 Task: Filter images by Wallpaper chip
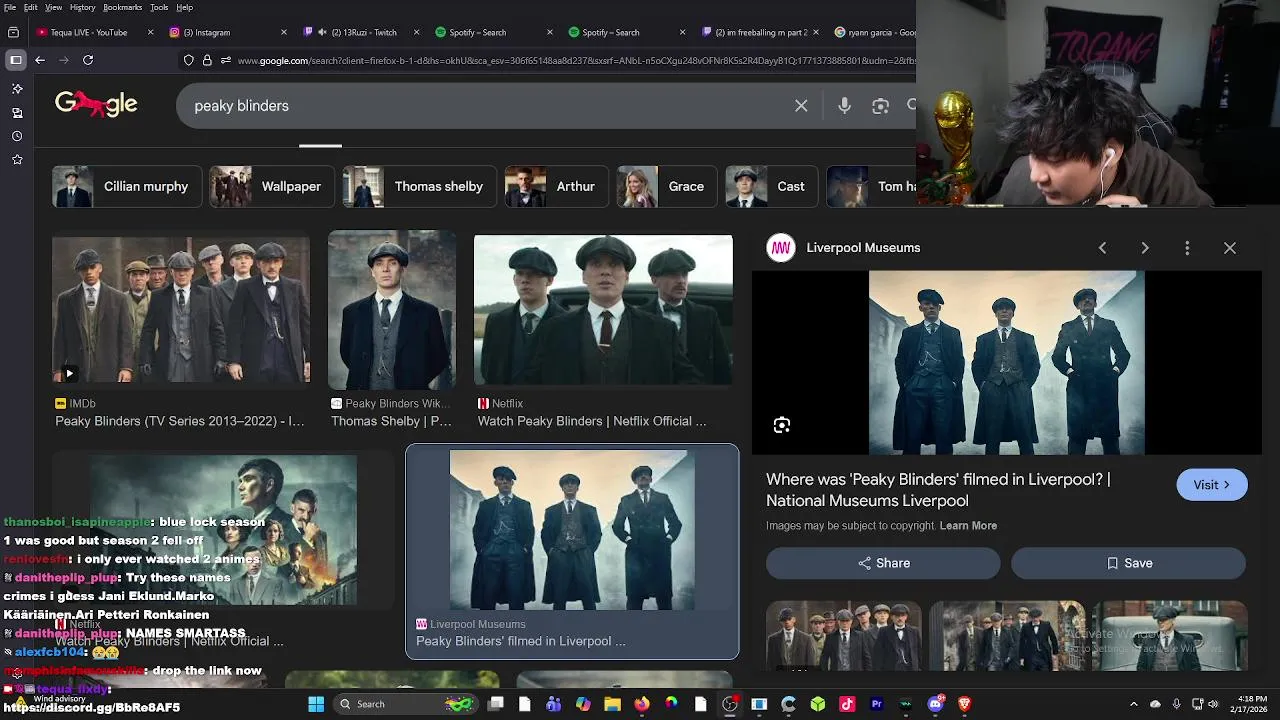coord(271,186)
